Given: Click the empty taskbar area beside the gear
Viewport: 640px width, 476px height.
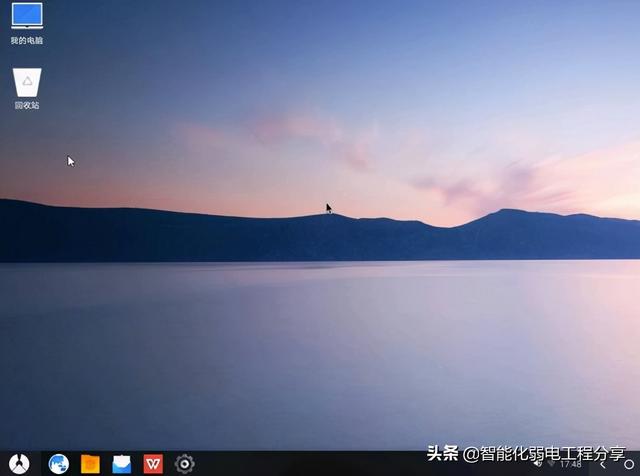Looking at the screenshot, I should pos(306,464).
